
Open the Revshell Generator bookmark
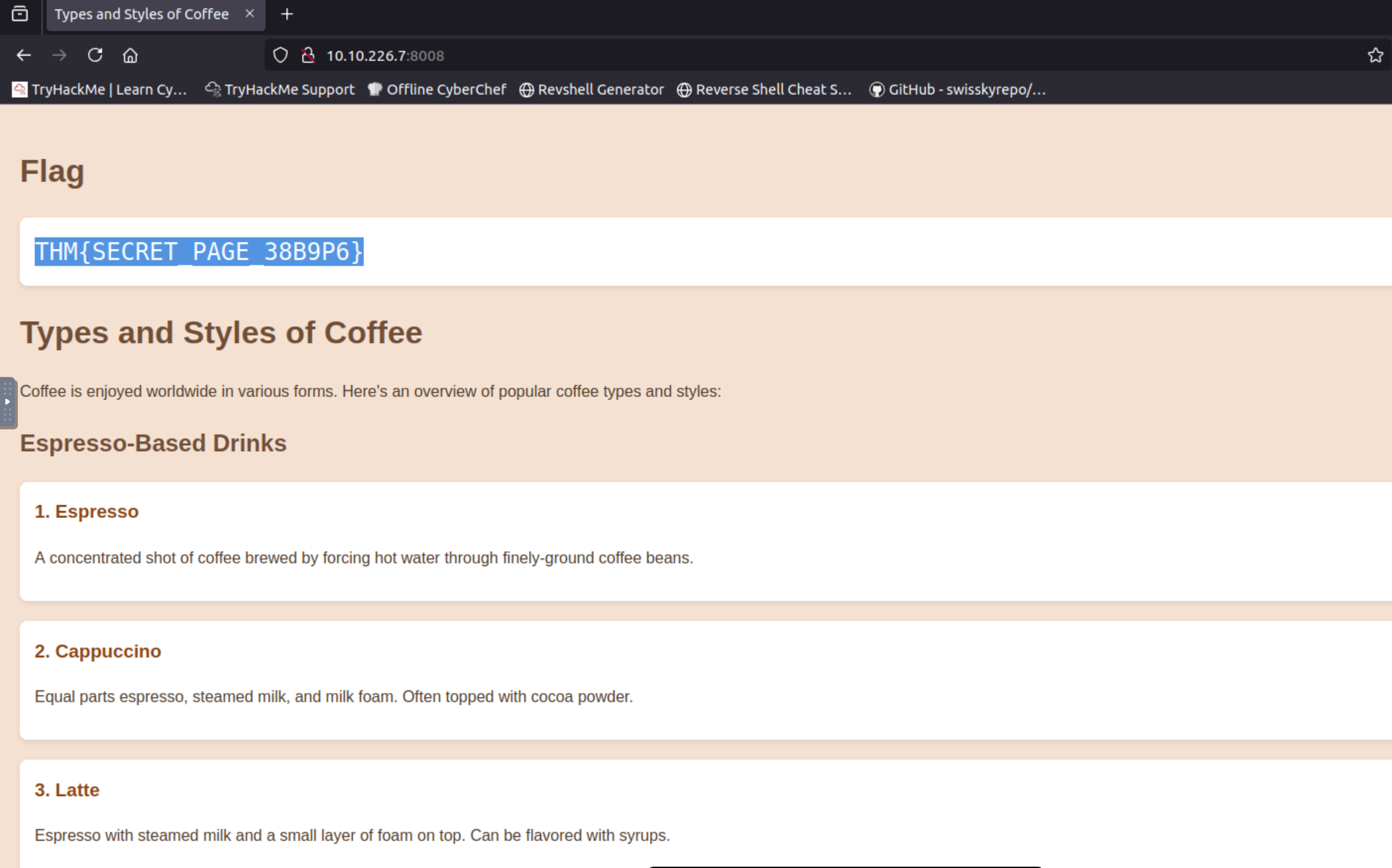coord(592,90)
